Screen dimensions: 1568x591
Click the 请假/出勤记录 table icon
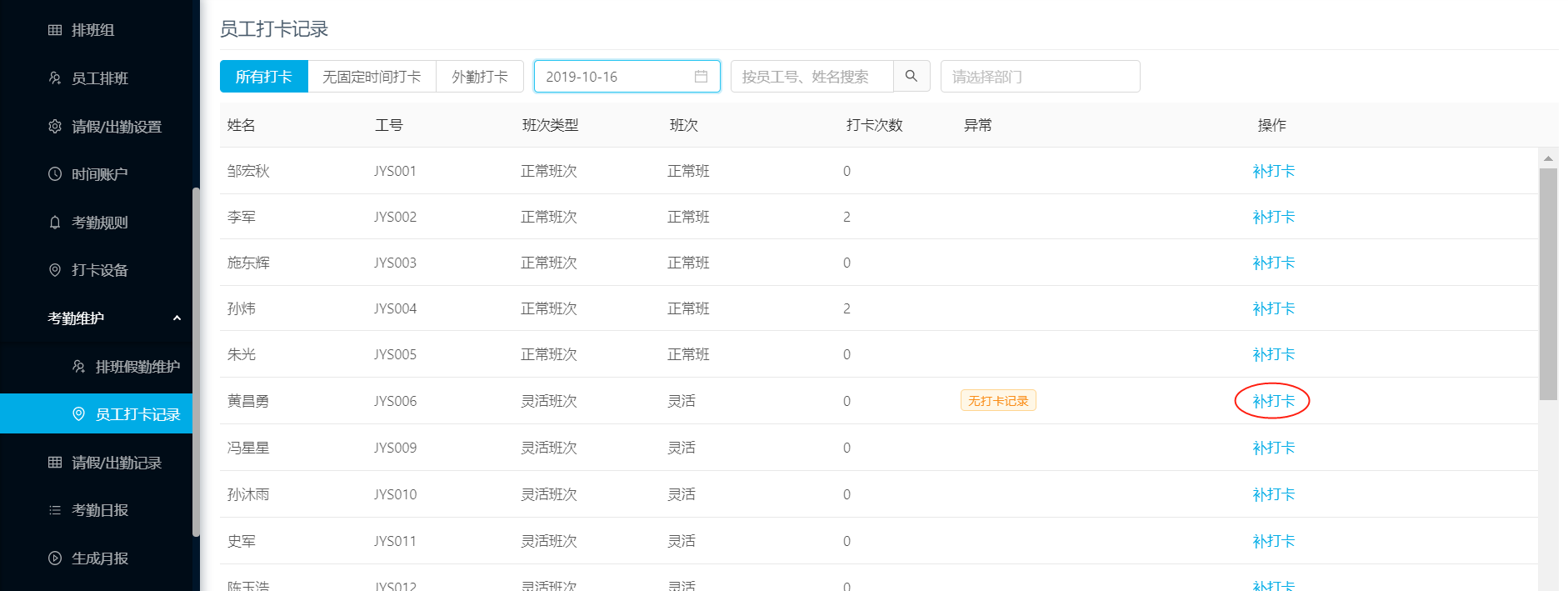click(x=55, y=463)
